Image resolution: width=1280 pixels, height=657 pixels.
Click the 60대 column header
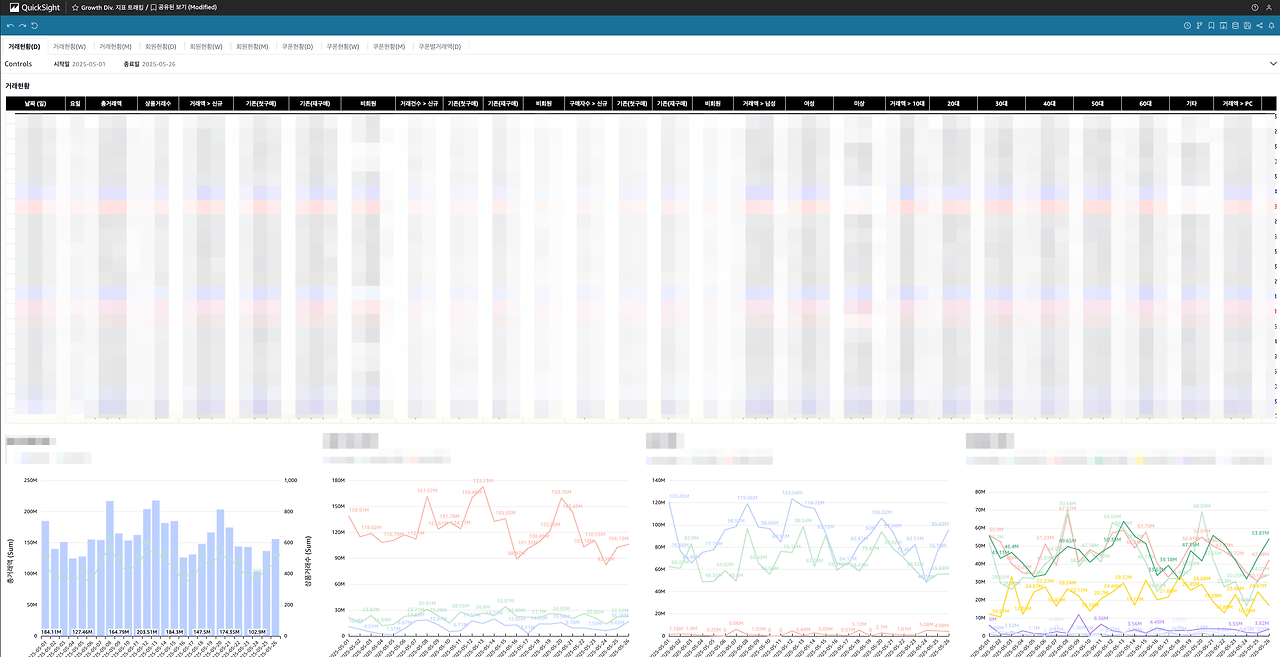(1144, 103)
